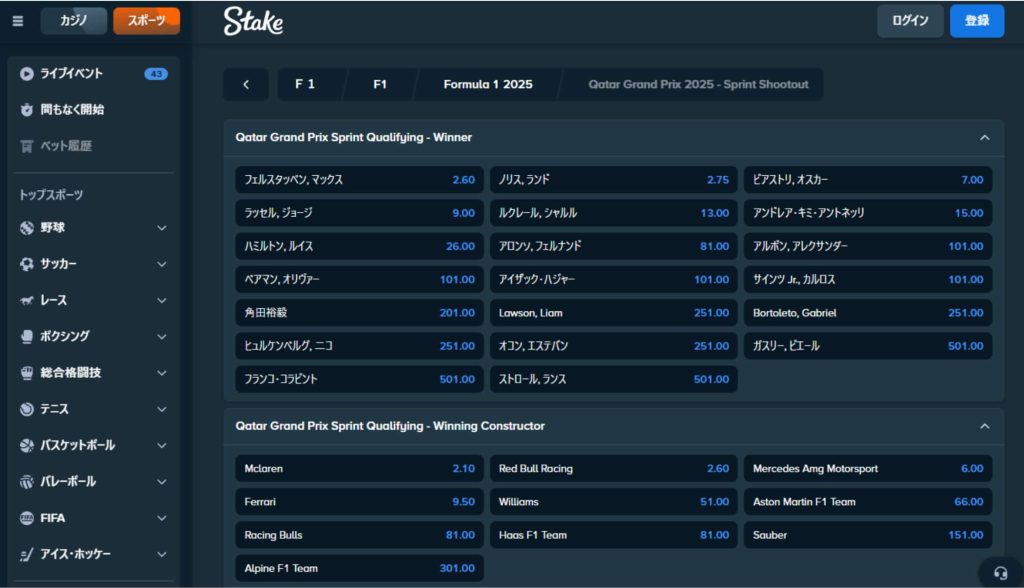Click the live events play icon
The height and width of the screenshot is (588, 1024).
click(27, 74)
